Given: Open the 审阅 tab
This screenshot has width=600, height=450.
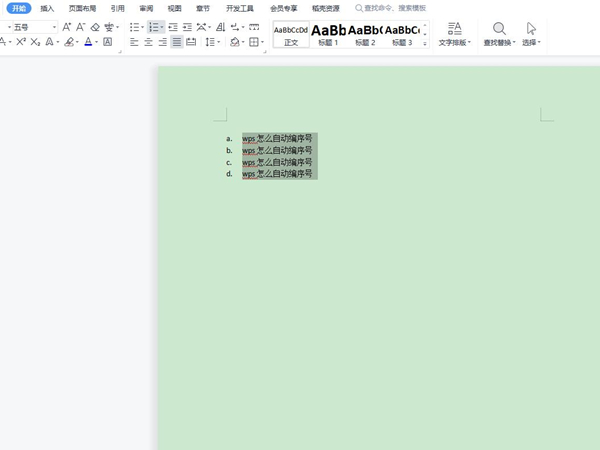Looking at the screenshot, I should pyautogui.click(x=146, y=8).
